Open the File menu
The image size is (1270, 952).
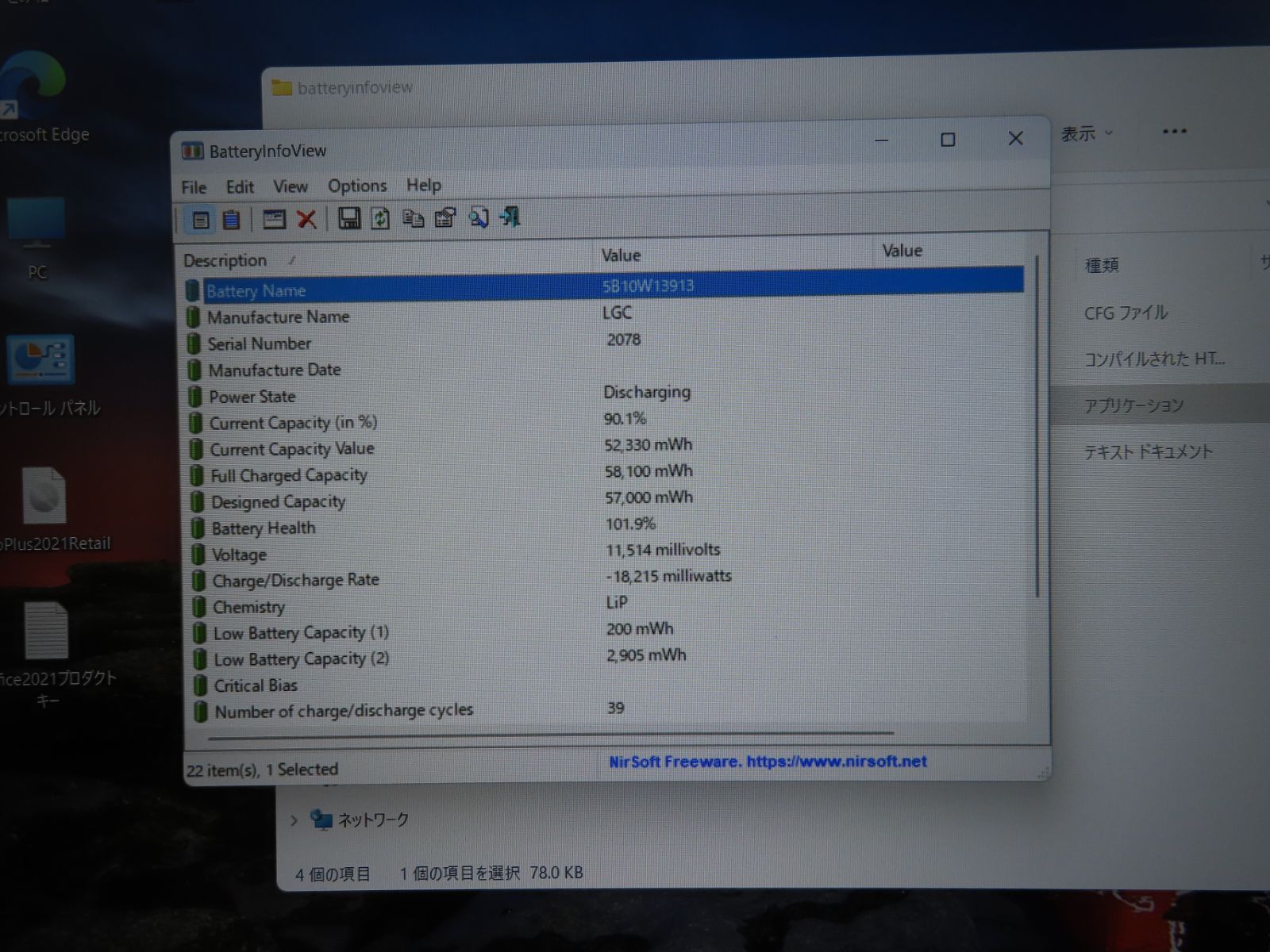pos(194,187)
